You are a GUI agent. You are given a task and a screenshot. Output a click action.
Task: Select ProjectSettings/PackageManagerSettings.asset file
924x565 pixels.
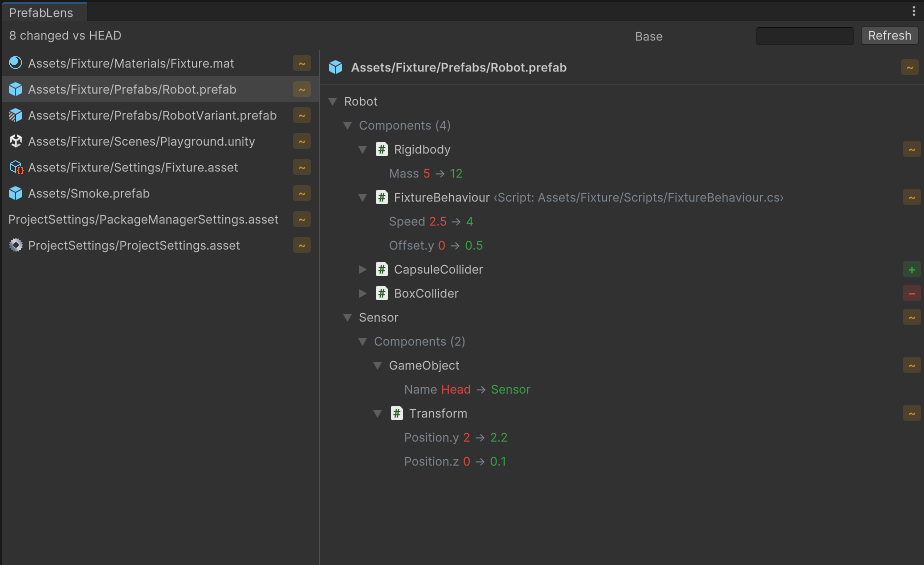tap(160, 219)
